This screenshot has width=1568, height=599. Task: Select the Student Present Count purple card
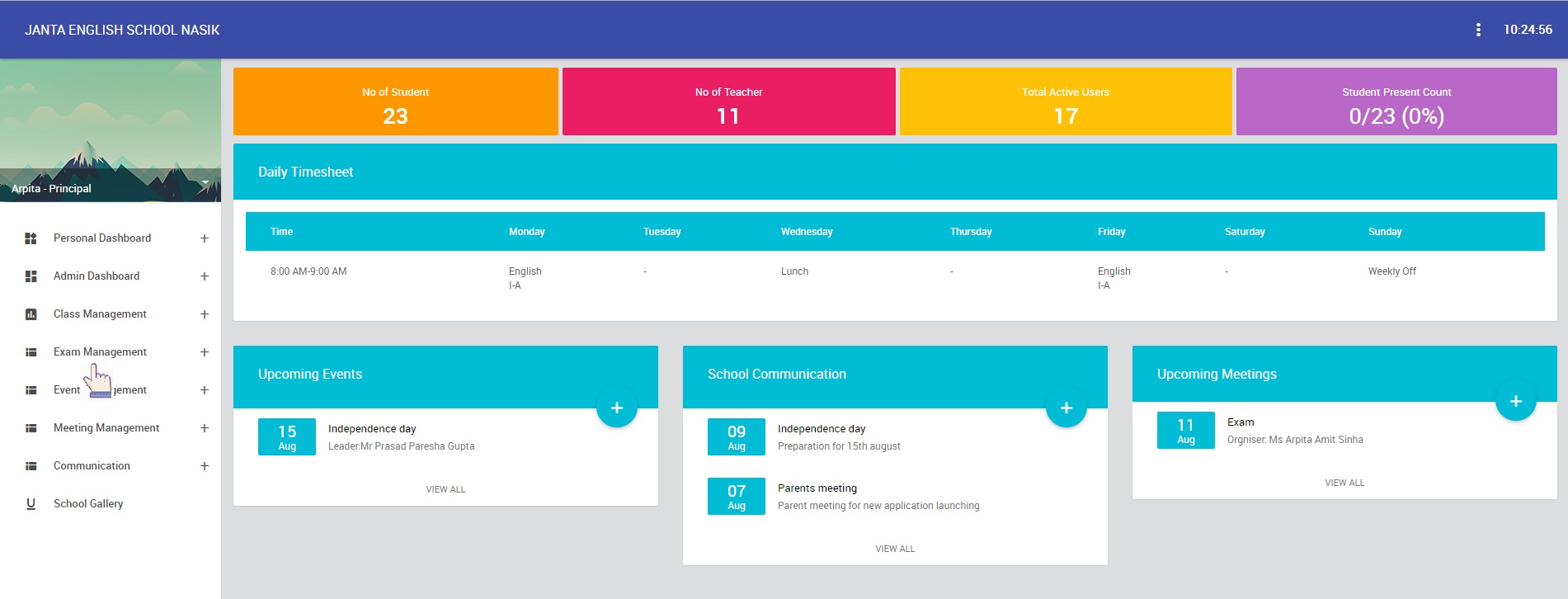pos(1396,101)
